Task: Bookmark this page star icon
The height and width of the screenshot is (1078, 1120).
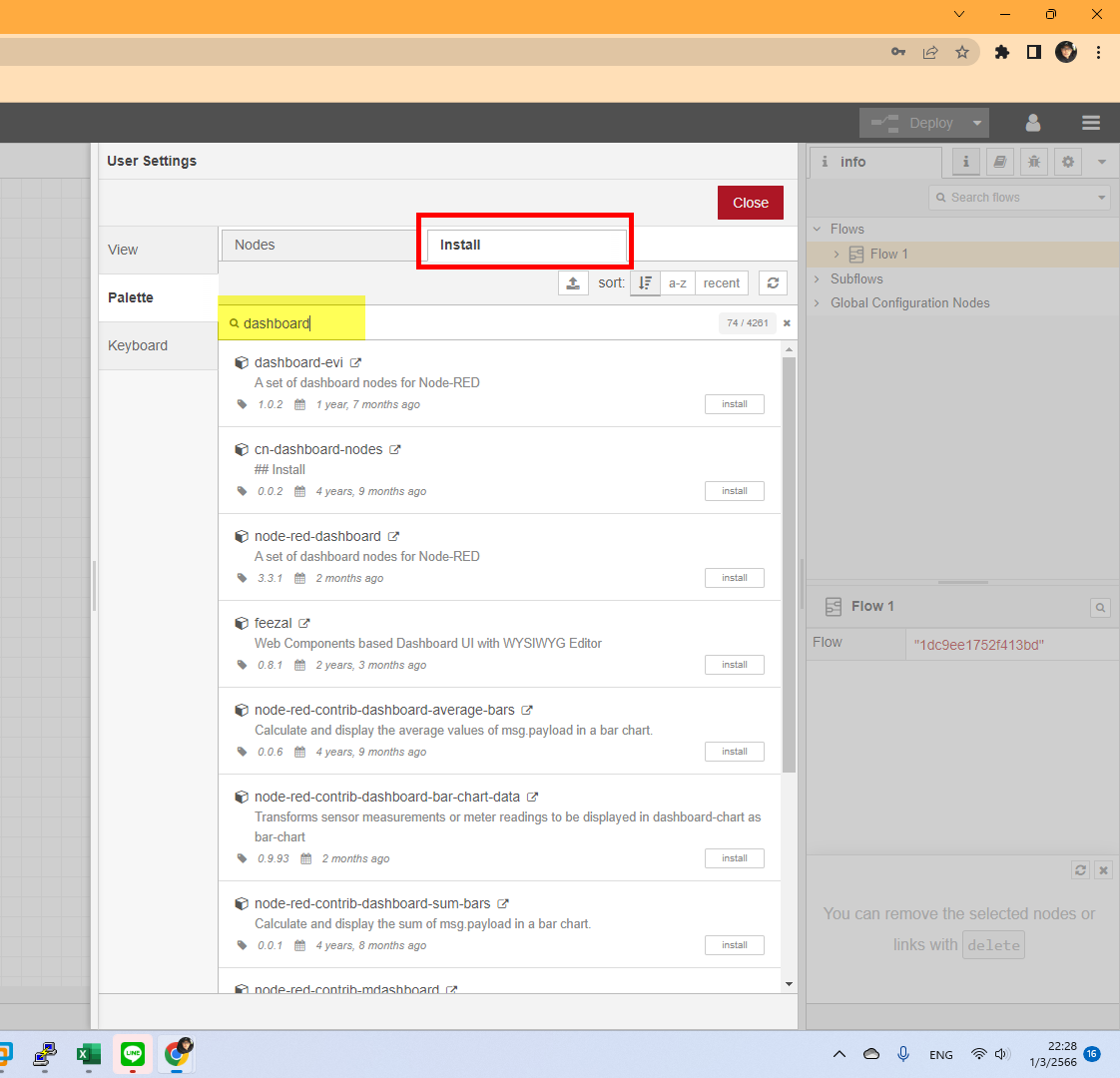Action: pyautogui.click(x=962, y=52)
